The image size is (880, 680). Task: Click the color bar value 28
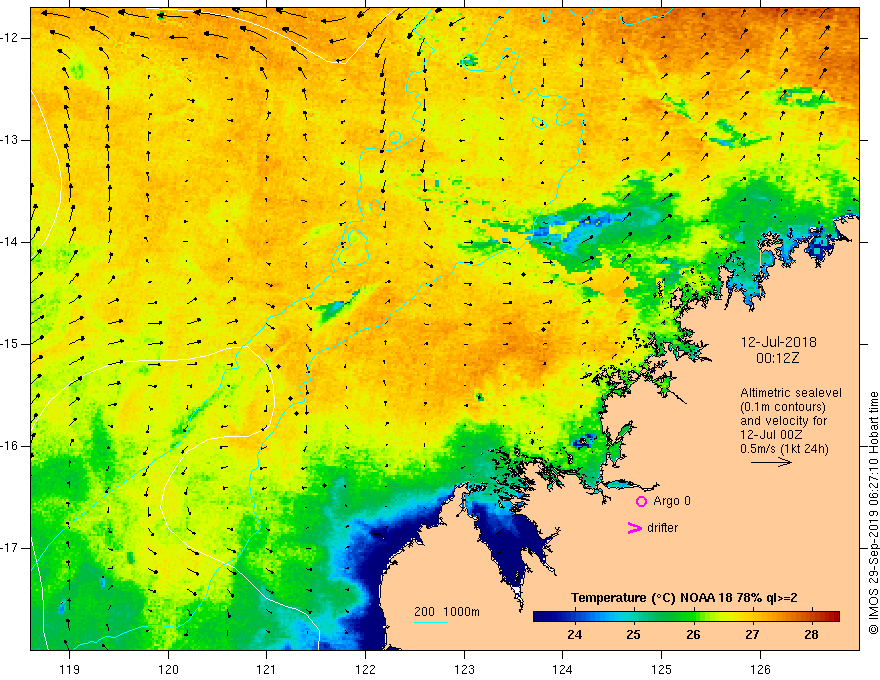pyautogui.click(x=812, y=635)
